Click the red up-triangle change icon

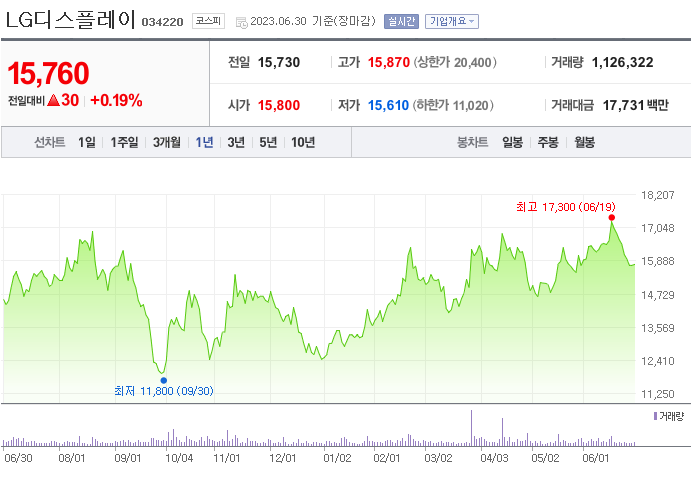(53, 100)
